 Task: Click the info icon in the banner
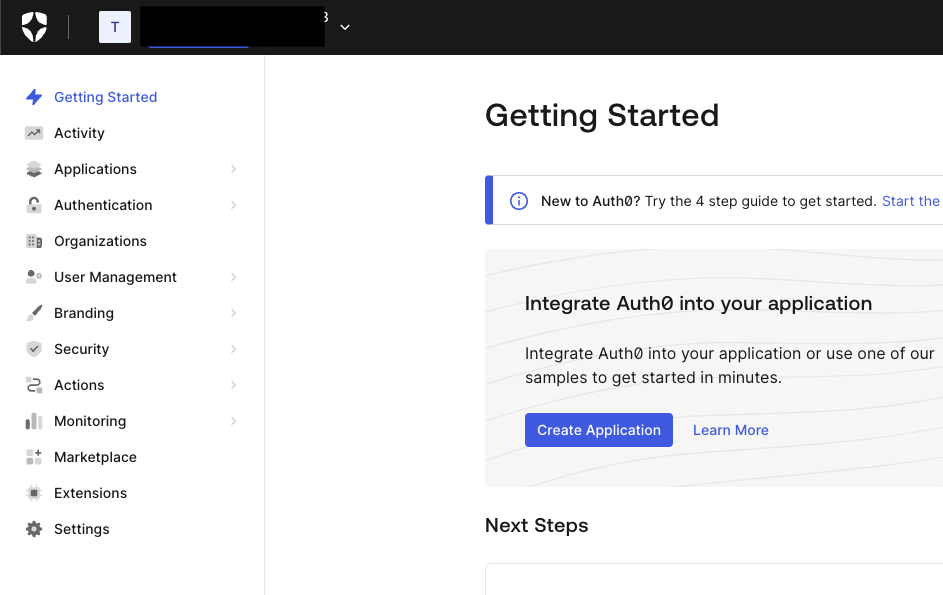[519, 201]
